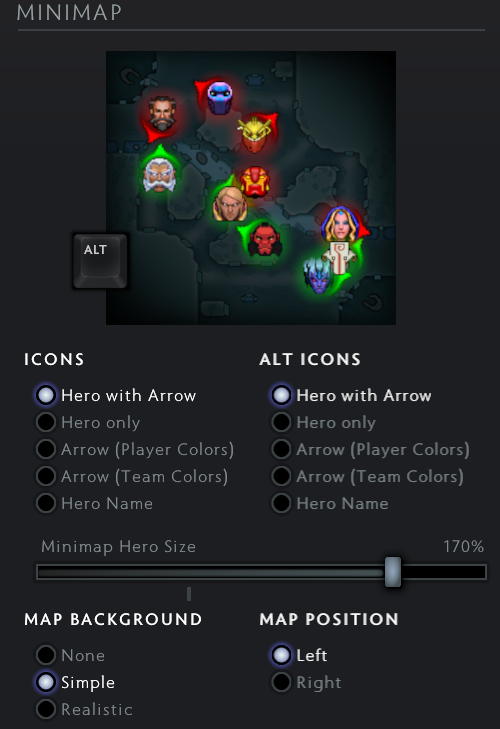Click the blonde Crystal Maiden hero icon
Screen dimensions: 500x729
pyautogui.click(x=341, y=225)
